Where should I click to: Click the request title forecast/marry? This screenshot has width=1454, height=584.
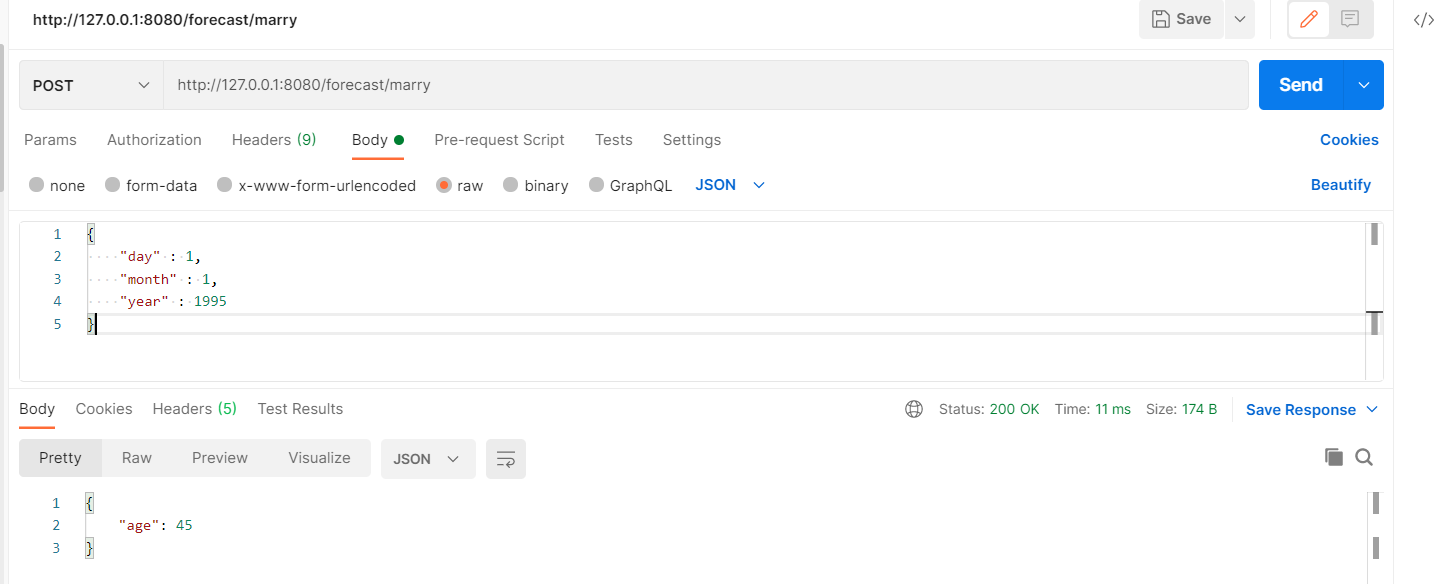[x=165, y=20]
